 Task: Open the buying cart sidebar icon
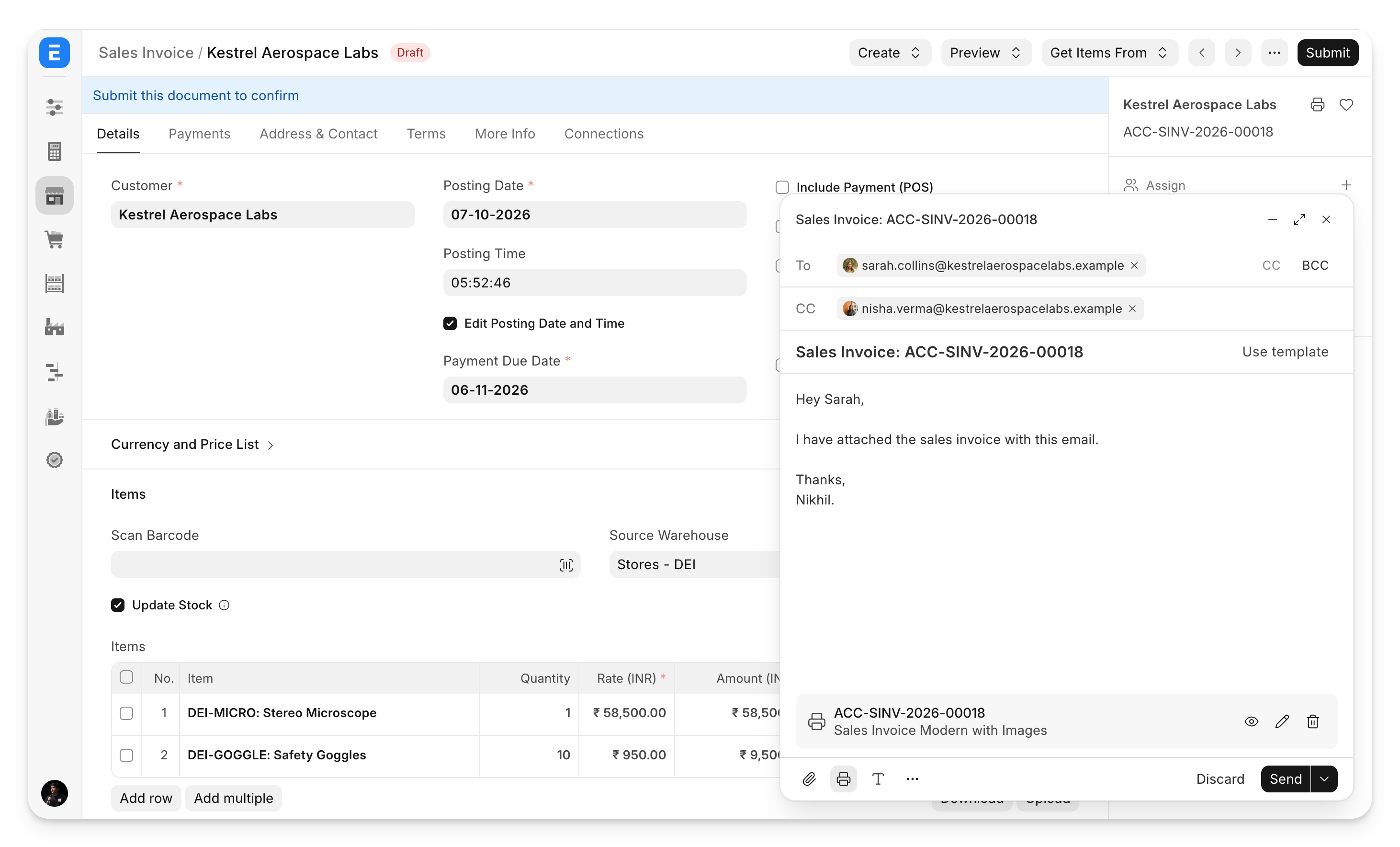pyautogui.click(x=55, y=240)
